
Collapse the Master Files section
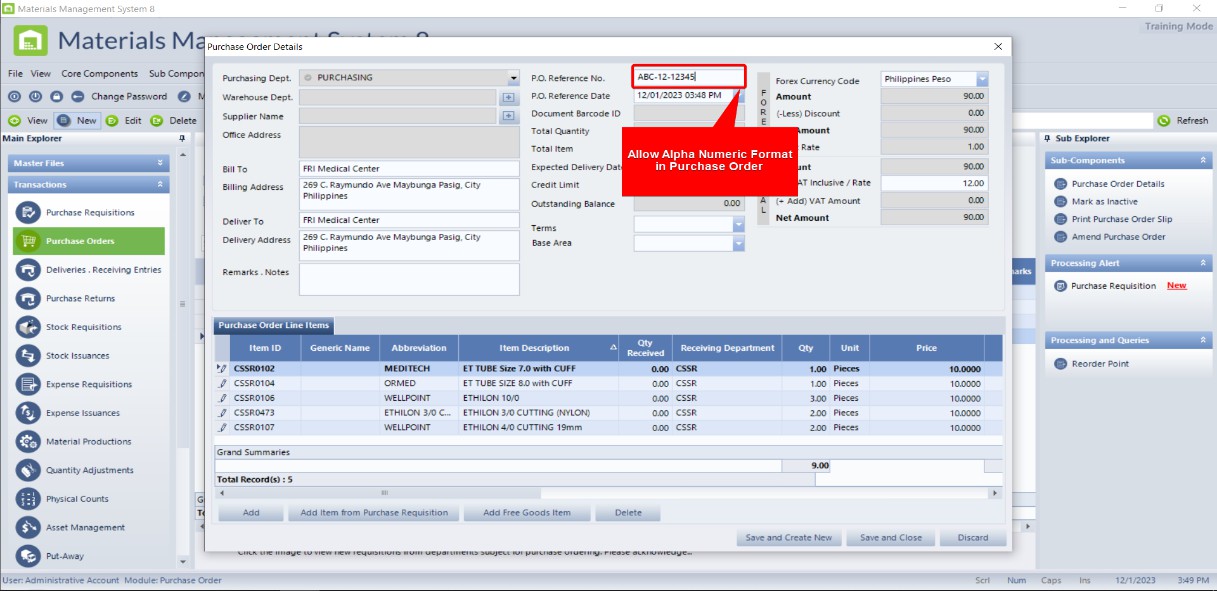[160, 163]
